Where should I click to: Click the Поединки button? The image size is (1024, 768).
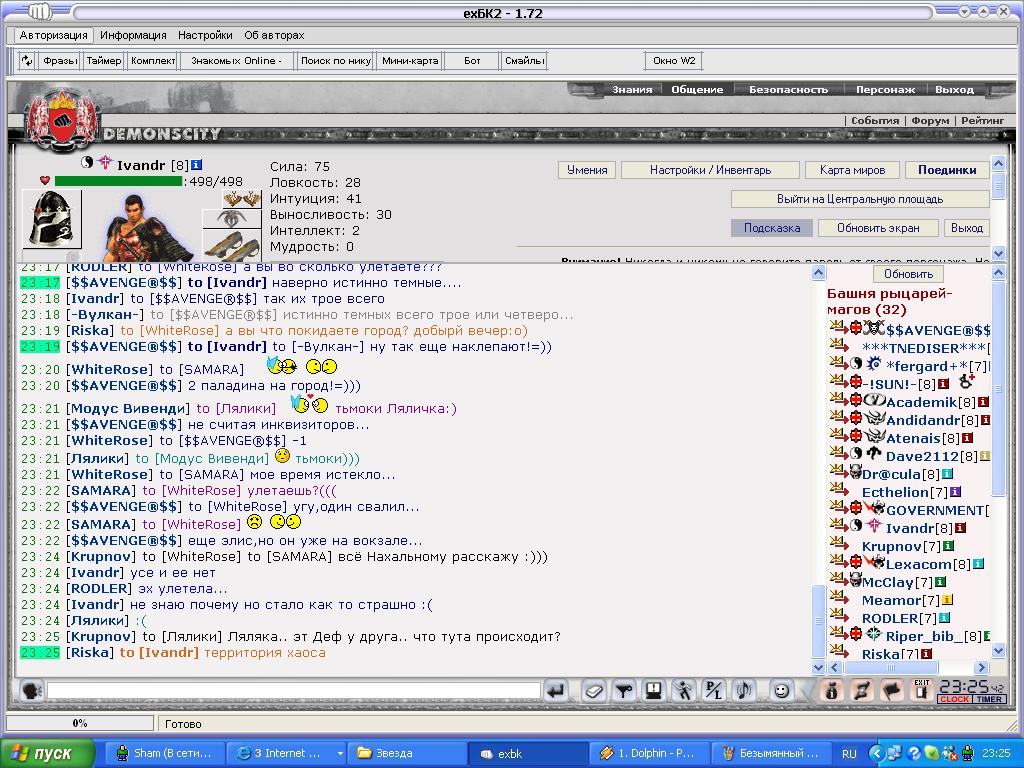(x=947, y=170)
